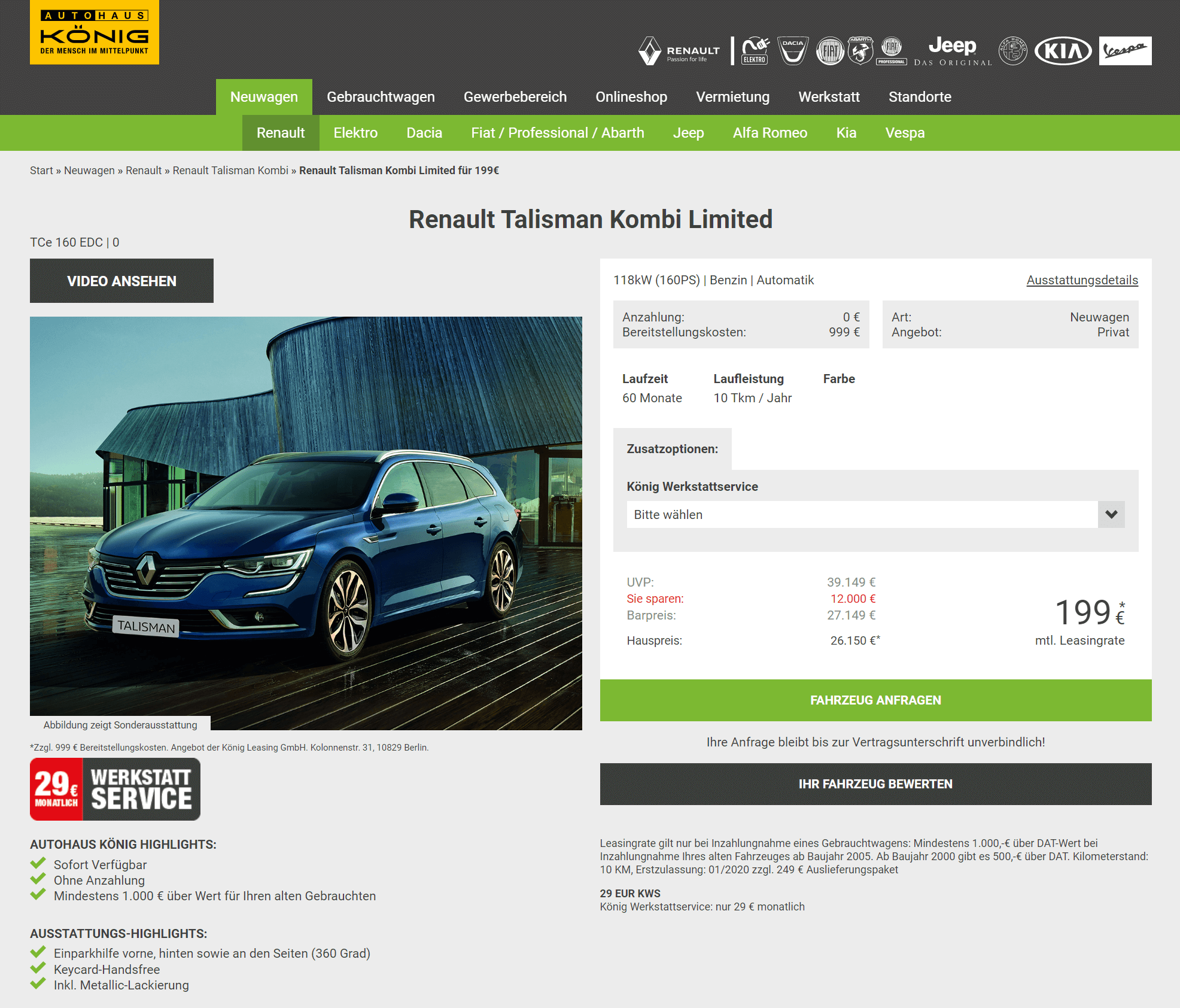Screen dimensions: 1180x1008
Task: Select the Alfa Romeo submenu item
Action: 770,133
